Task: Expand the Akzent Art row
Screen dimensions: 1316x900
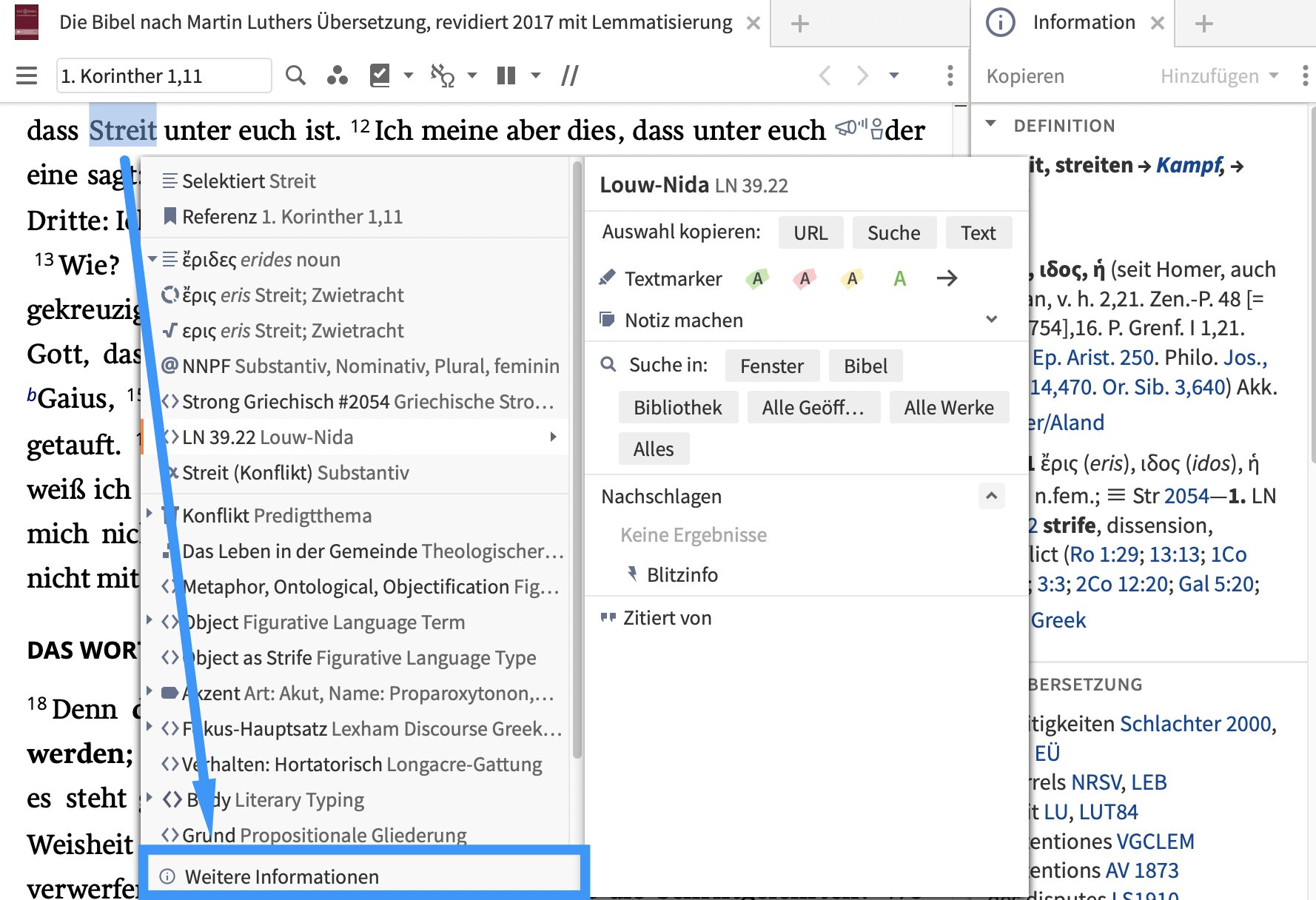Action: click(x=150, y=691)
